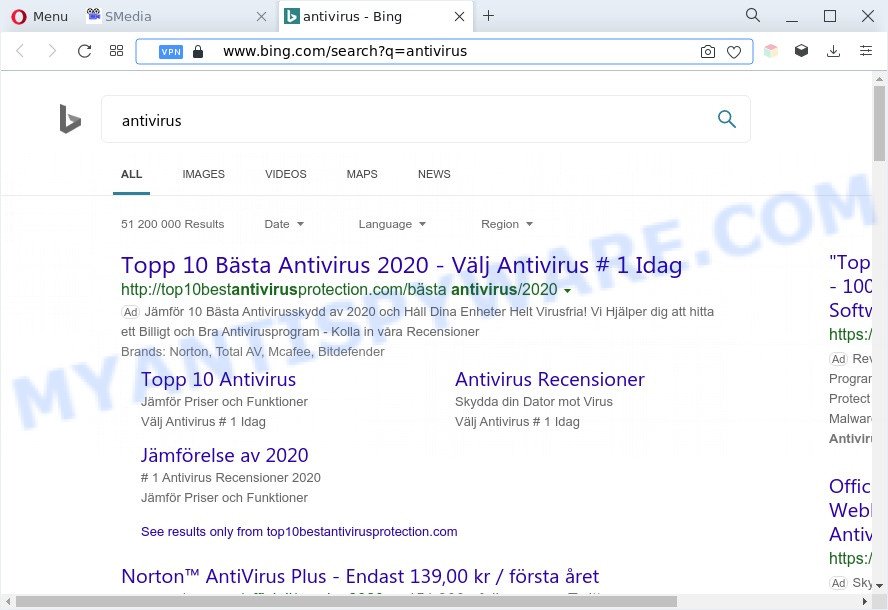The height and width of the screenshot is (610, 888).
Task: Expand the ad URL dropdown arrow
Action: click(567, 291)
